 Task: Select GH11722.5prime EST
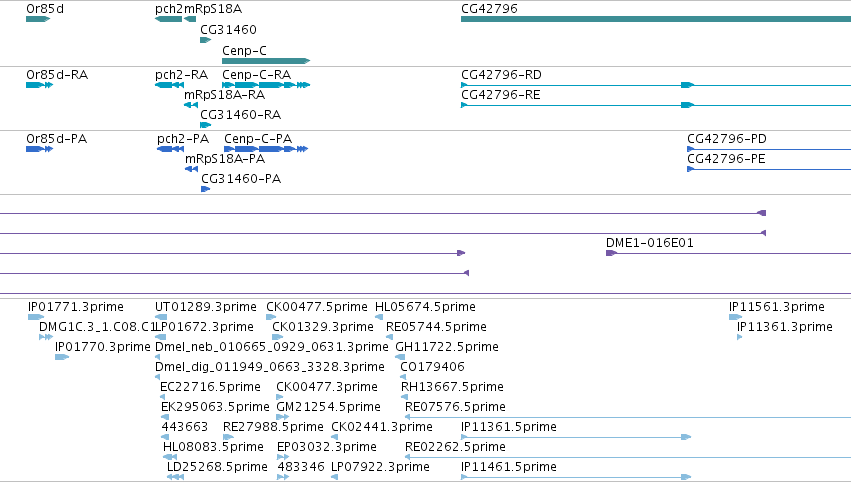tap(400, 357)
